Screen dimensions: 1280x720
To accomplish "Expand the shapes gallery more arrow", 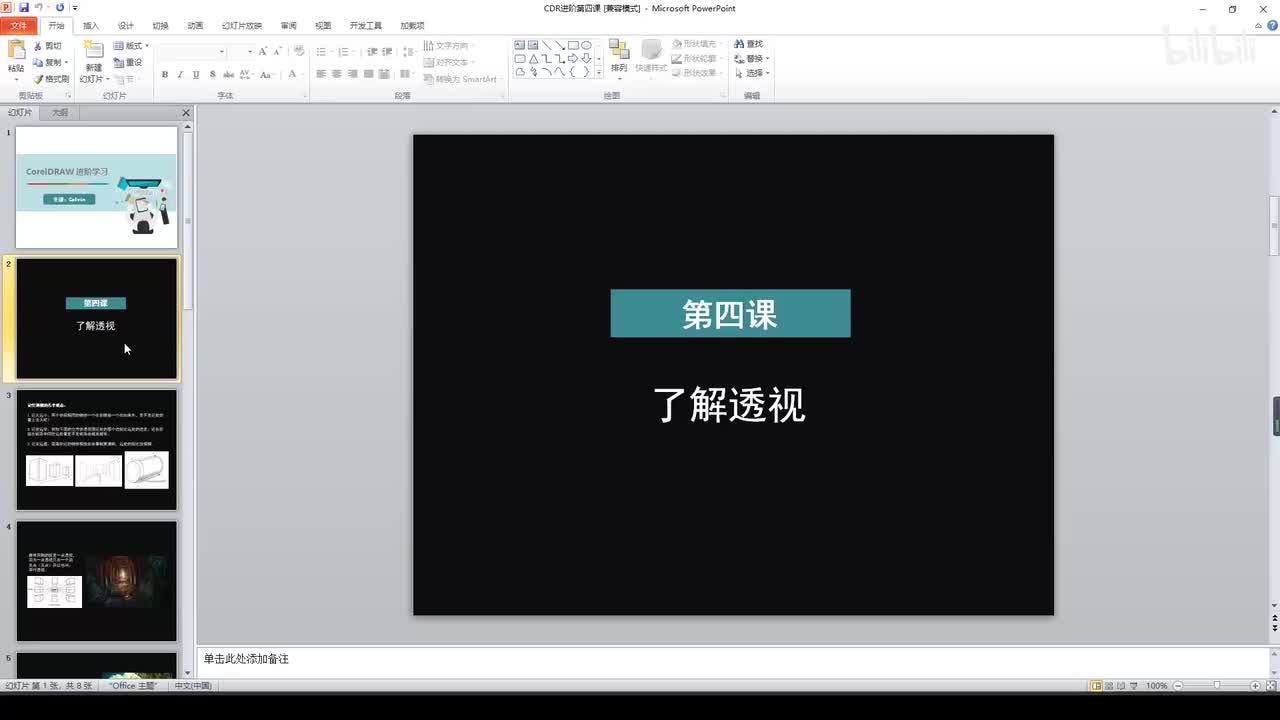I will [599, 73].
